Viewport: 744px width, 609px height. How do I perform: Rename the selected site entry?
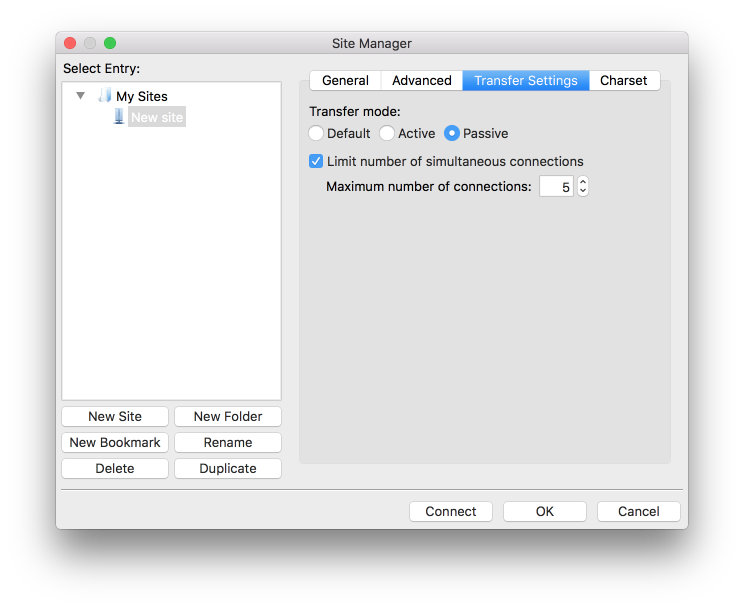(228, 442)
